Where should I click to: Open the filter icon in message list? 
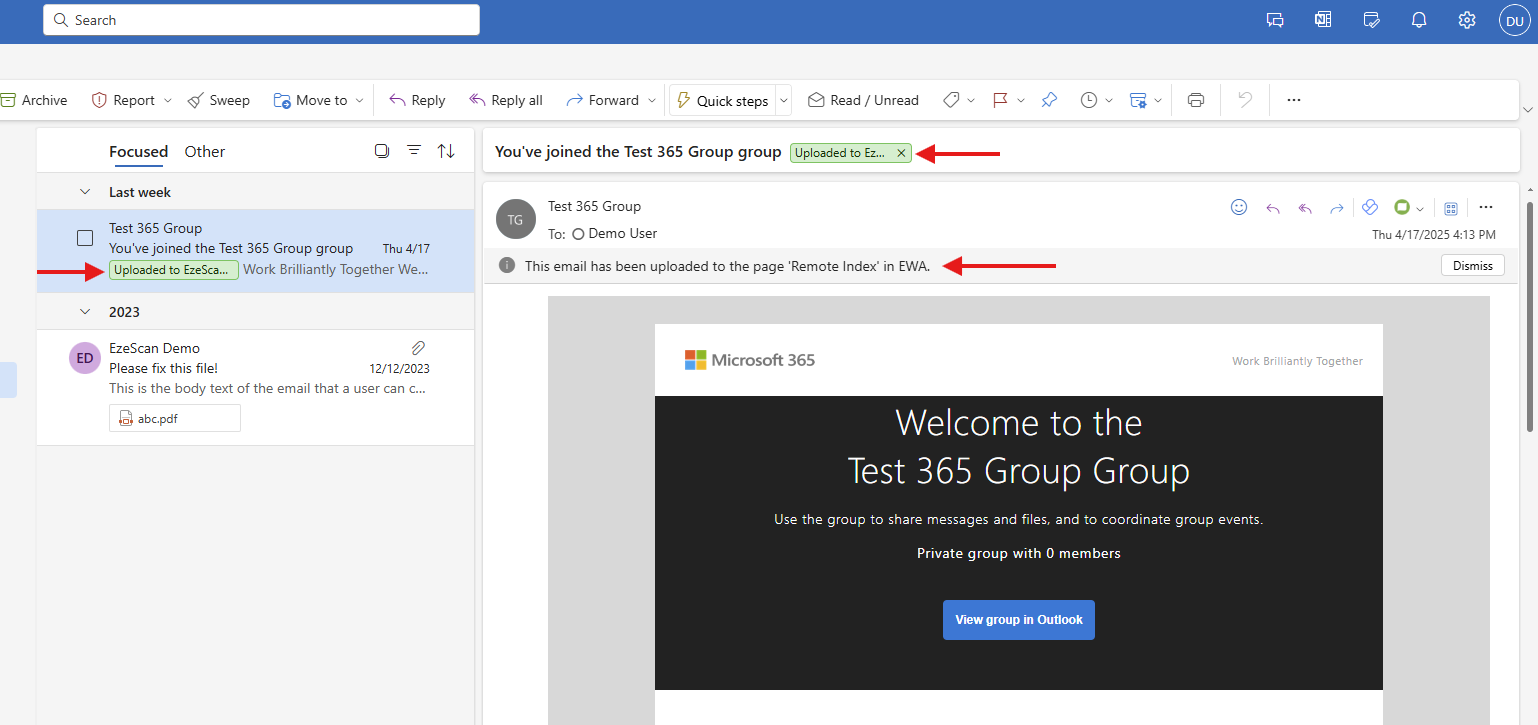414,151
